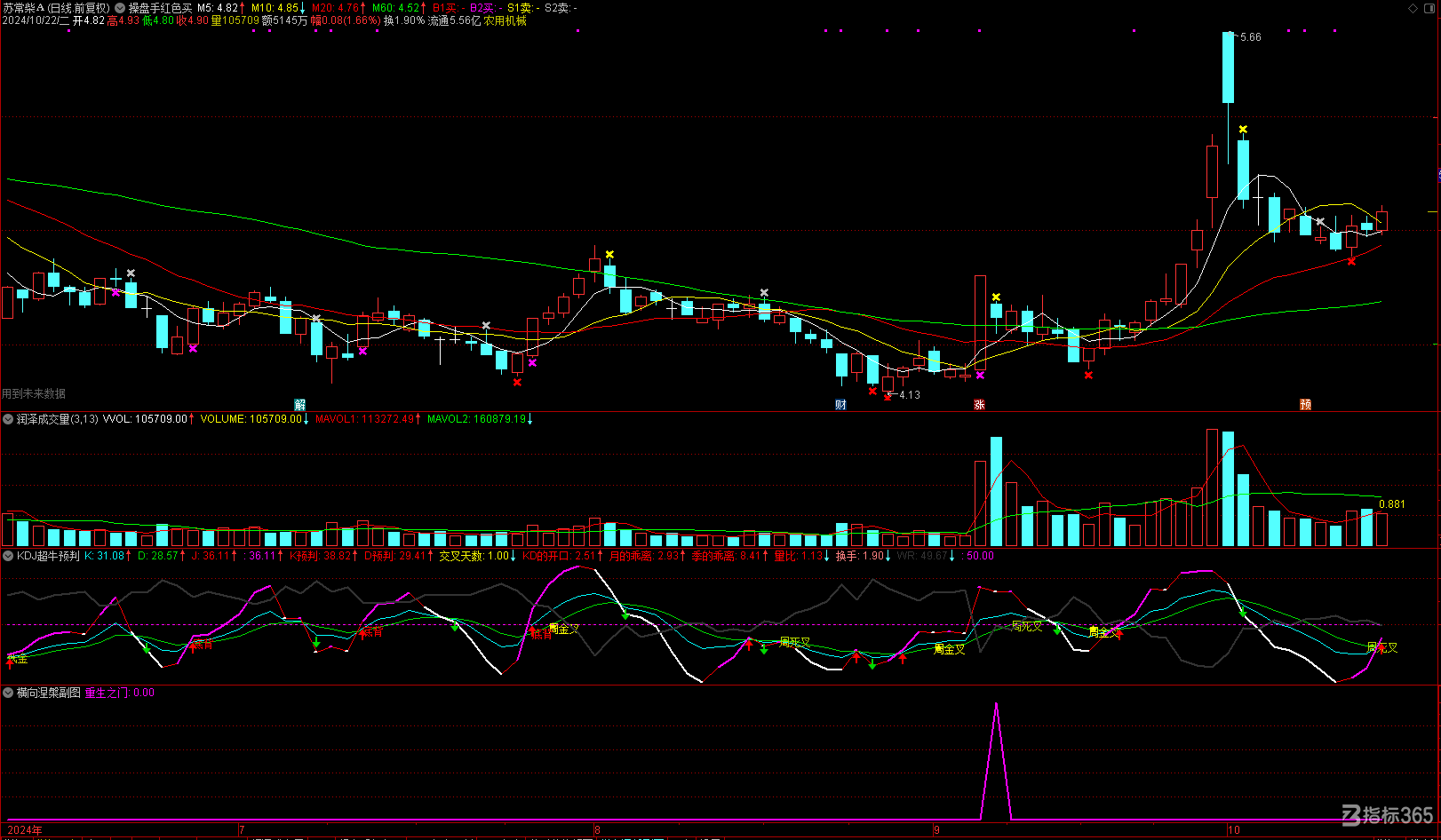The width and height of the screenshot is (1441, 840).
Task: Click the VOLUME: 105709.00 label
Action: pos(251,419)
